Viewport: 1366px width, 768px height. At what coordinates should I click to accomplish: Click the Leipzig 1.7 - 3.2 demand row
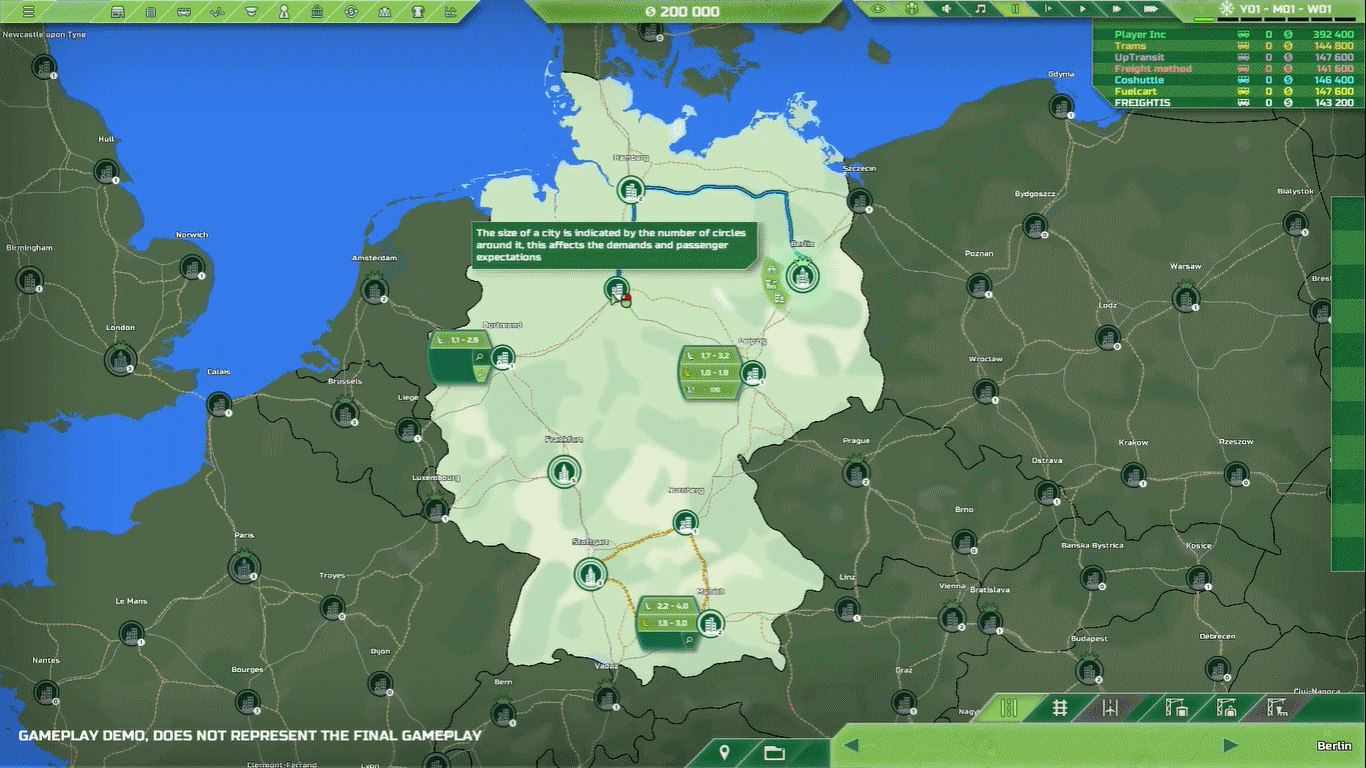(710, 356)
